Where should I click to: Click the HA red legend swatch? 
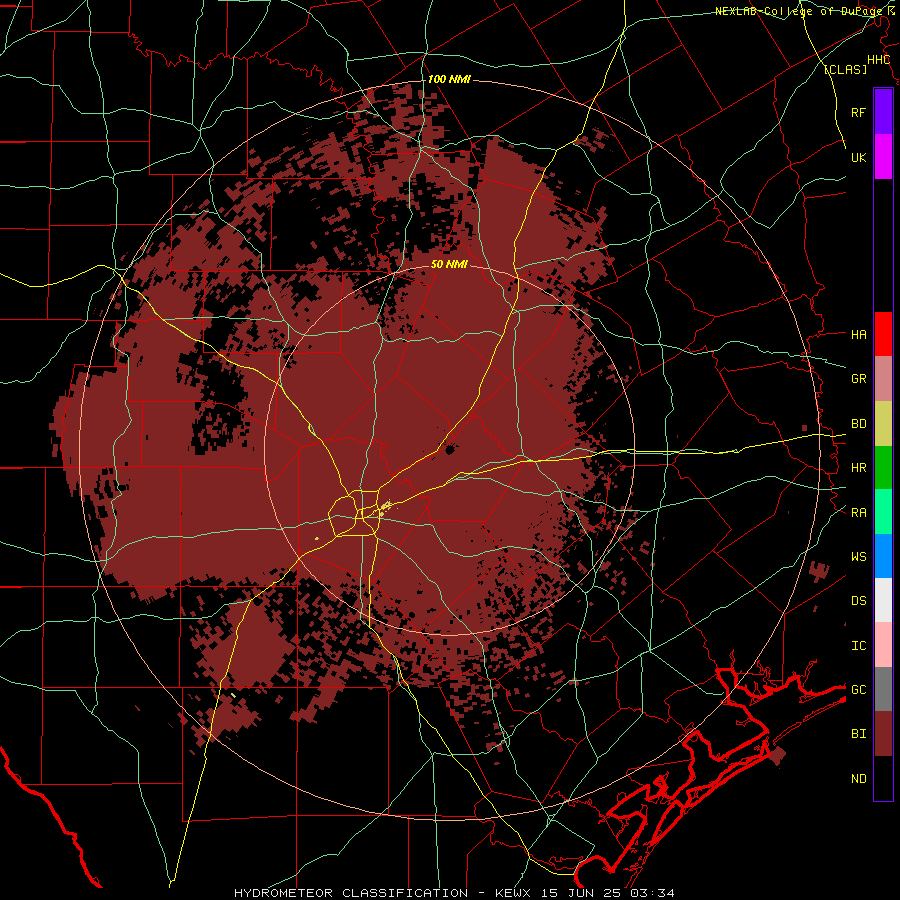[x=883, y=334]
